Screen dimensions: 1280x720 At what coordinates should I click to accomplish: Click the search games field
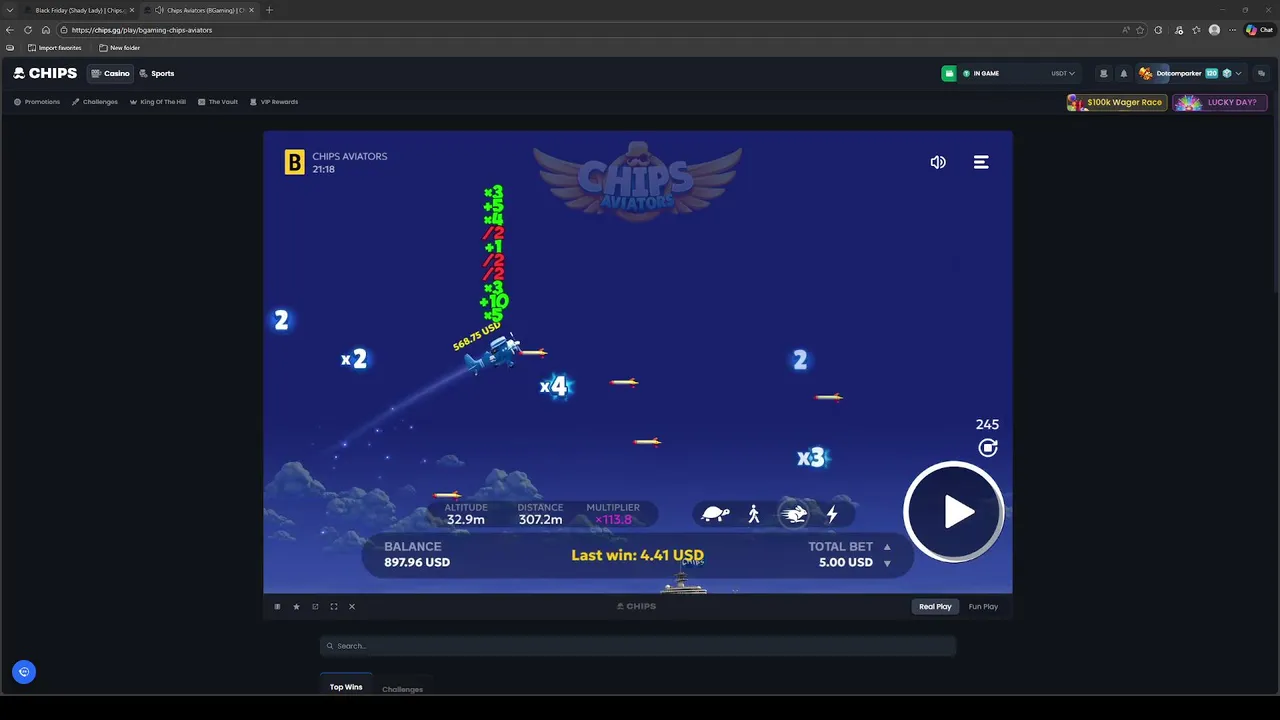[x=638, y=646]
